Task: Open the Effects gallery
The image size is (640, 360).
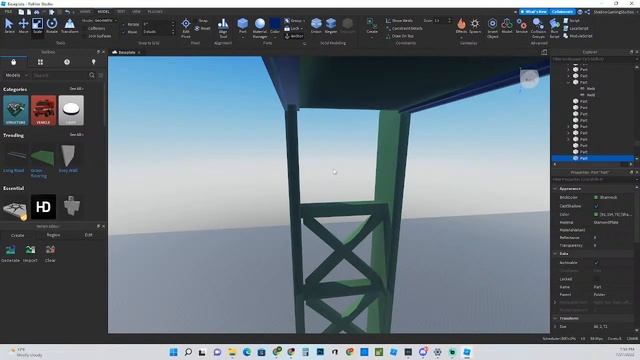Action: tap(461, 26)
